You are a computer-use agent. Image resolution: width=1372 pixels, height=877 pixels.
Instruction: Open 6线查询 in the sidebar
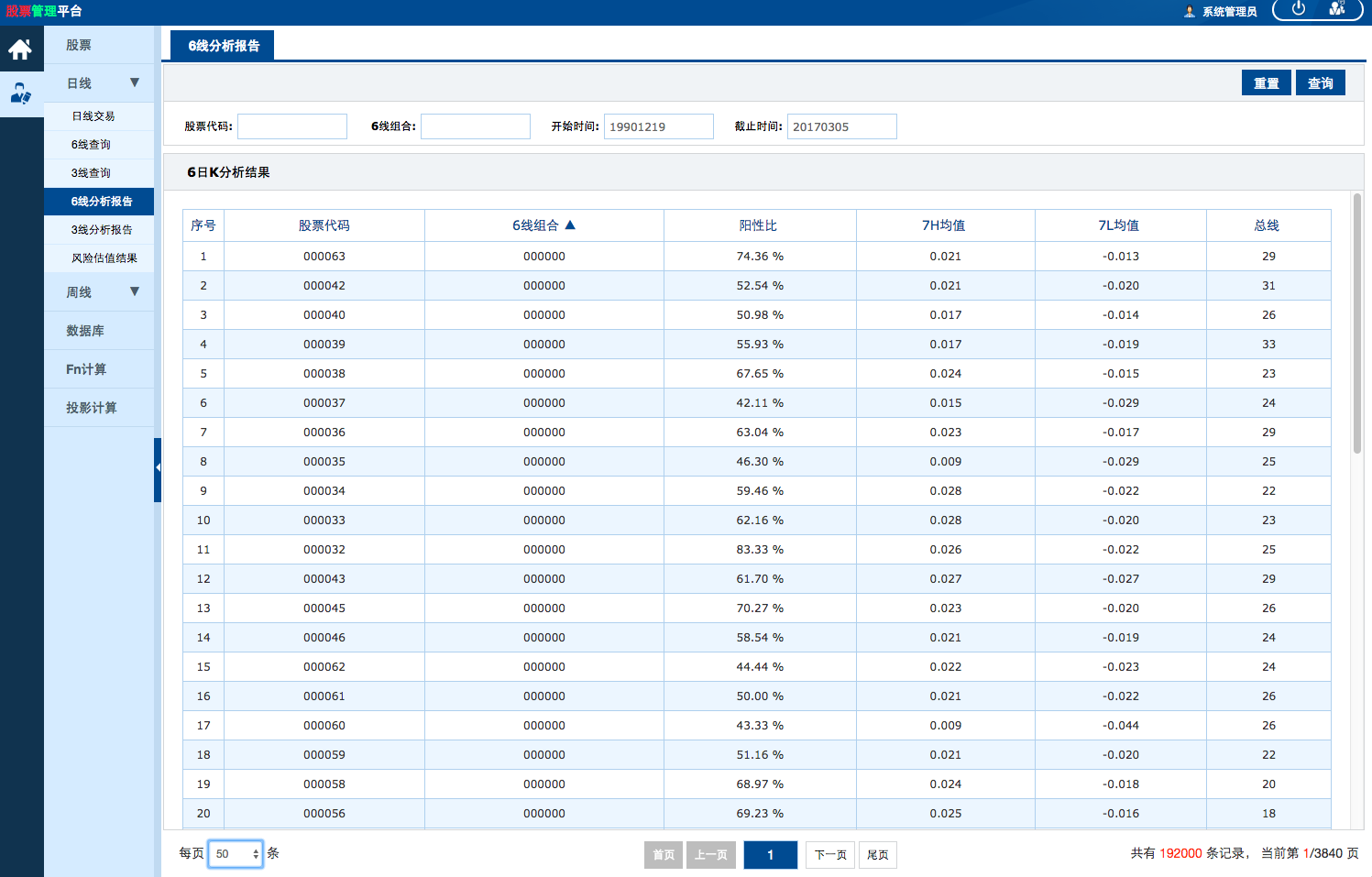click(91, 145)
